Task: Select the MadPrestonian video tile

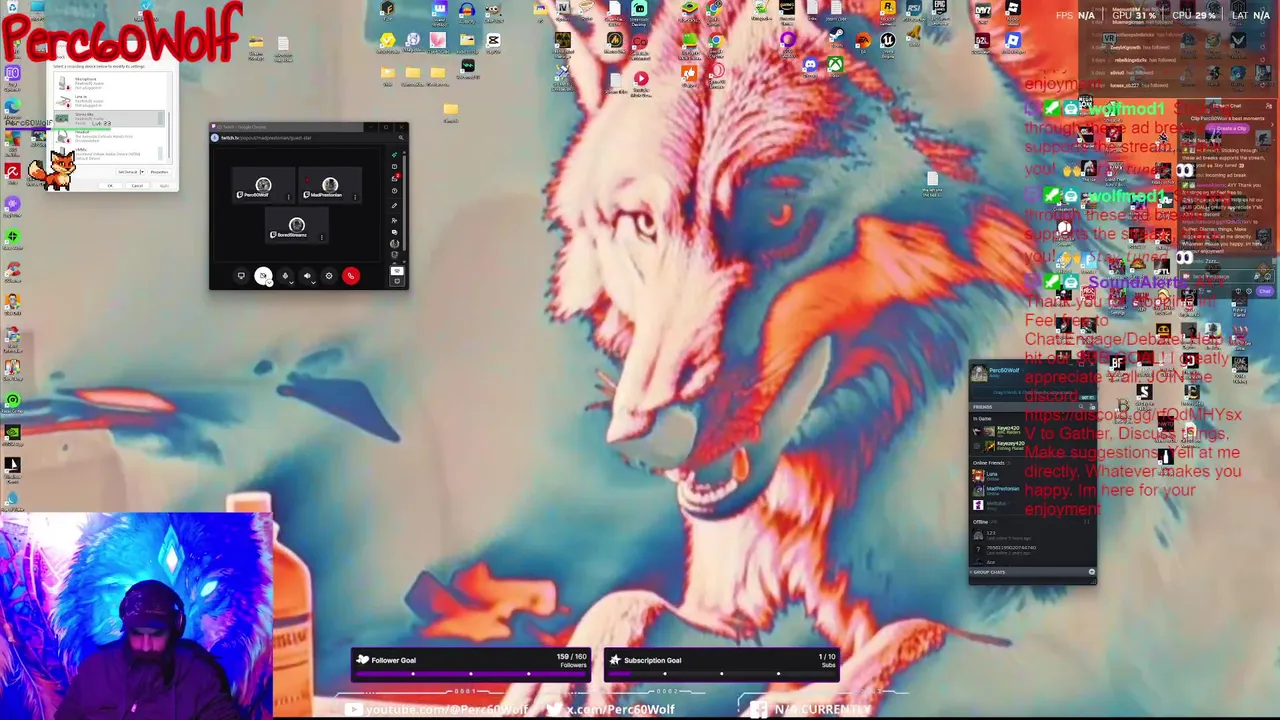Action: click(x=330, y=185)
